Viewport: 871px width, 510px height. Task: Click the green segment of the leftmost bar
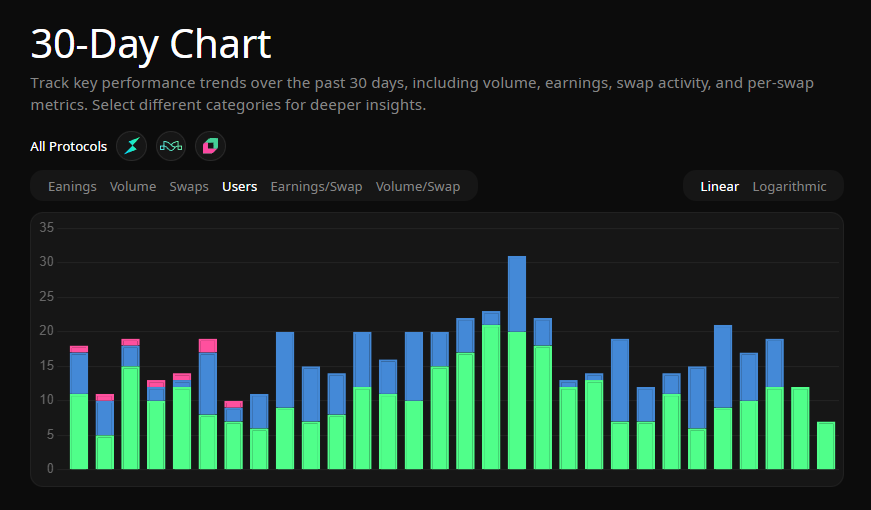pos(79,431)
